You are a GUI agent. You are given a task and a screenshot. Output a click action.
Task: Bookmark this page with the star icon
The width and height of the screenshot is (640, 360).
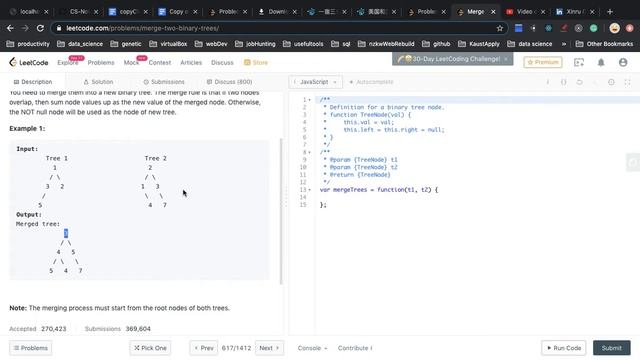pyautogui.click(x=500, y=28)
